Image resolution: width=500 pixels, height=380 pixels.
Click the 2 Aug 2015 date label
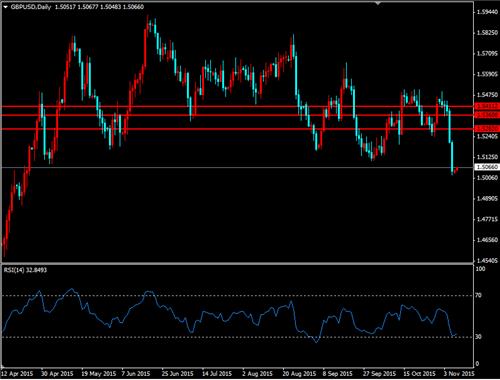(x=257, y=373)
